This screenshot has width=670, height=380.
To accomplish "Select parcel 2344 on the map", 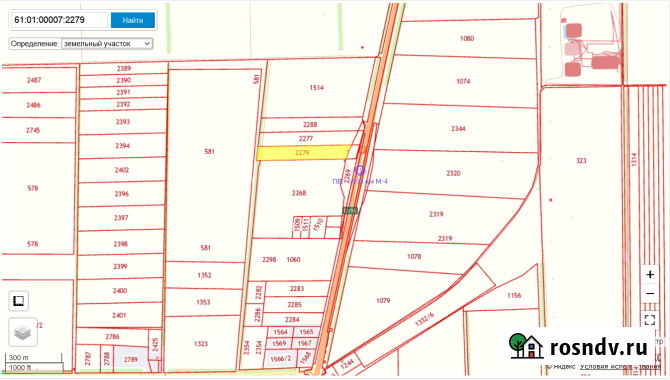I will click(x=458, y=129).
